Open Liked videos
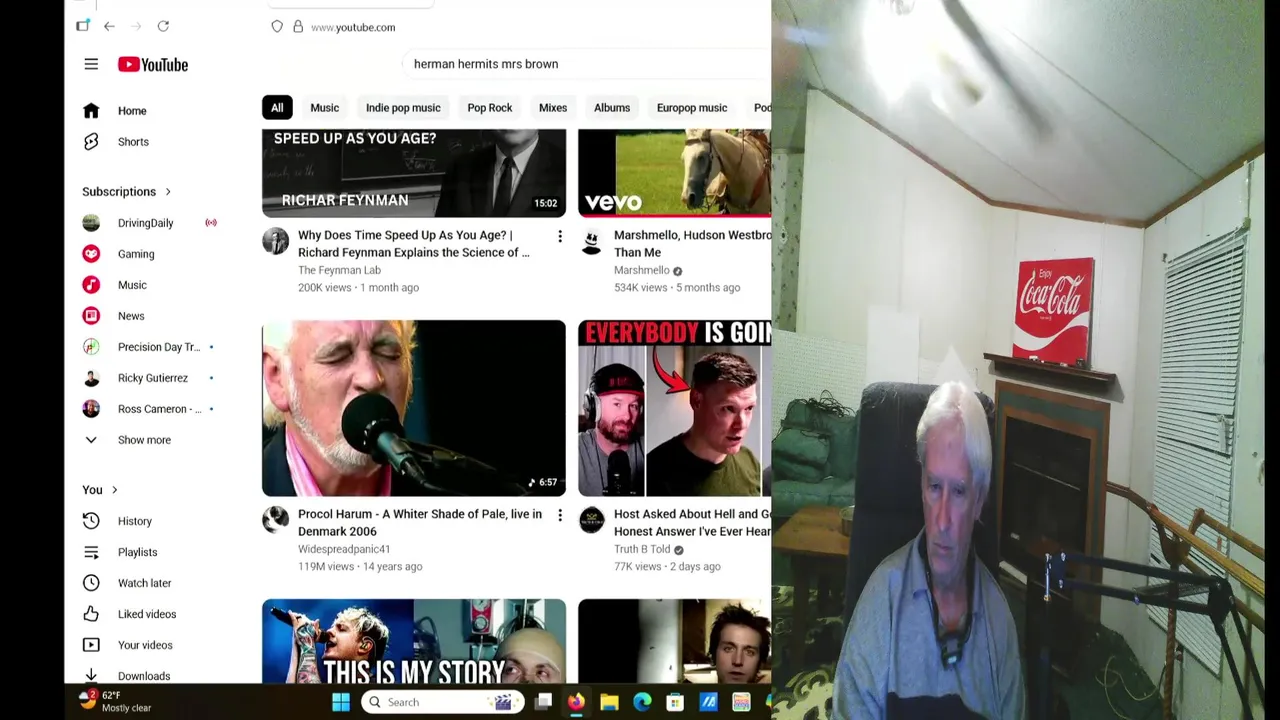This screenshot has width=1280, height=720. 146,614
